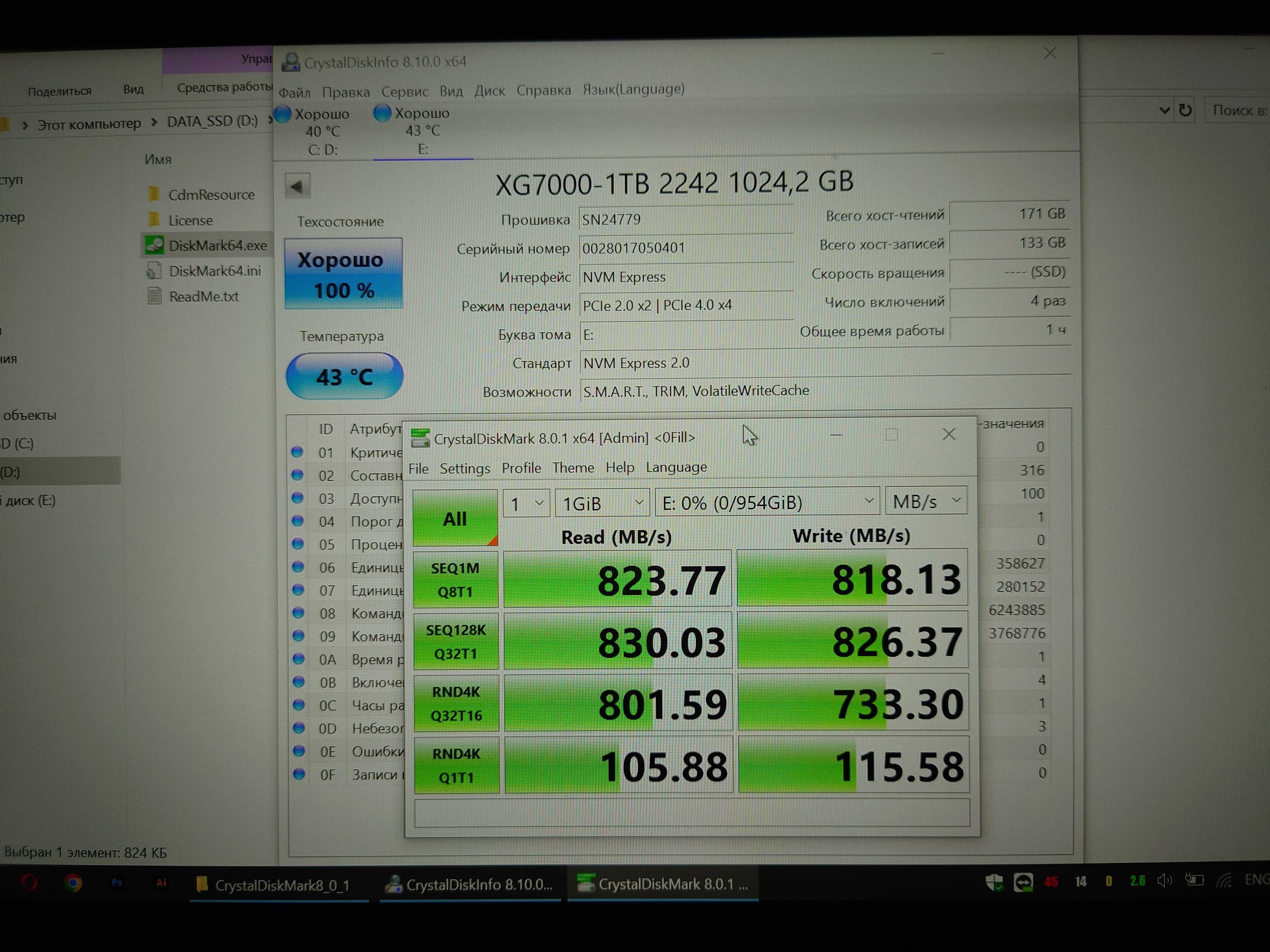Image resolution: width=1270 pixels, height=952 pixels.
Task: Start the RND4K Q32T16 test
Action: (x=456, y=704)
